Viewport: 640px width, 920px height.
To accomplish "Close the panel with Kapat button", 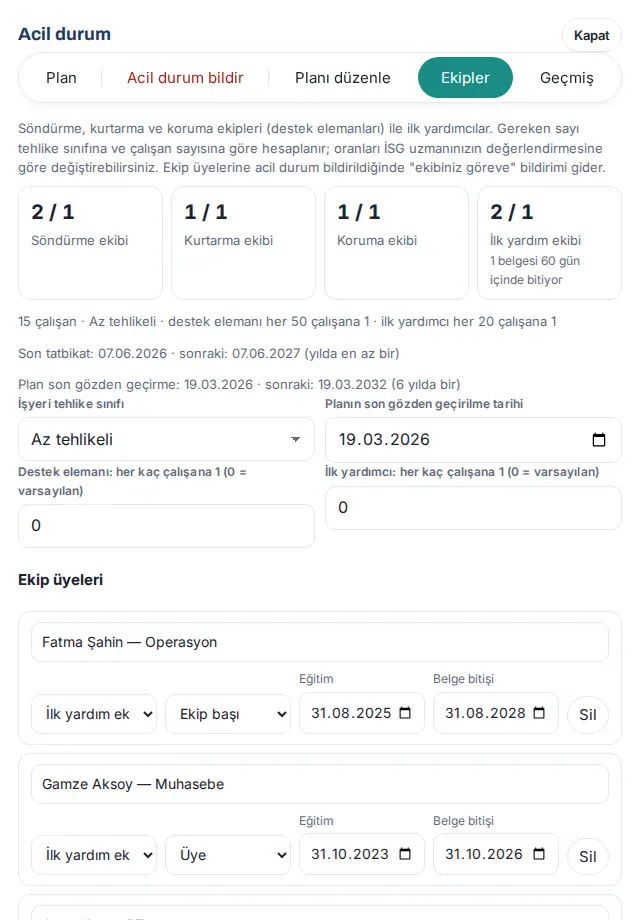I will point(591,36).
